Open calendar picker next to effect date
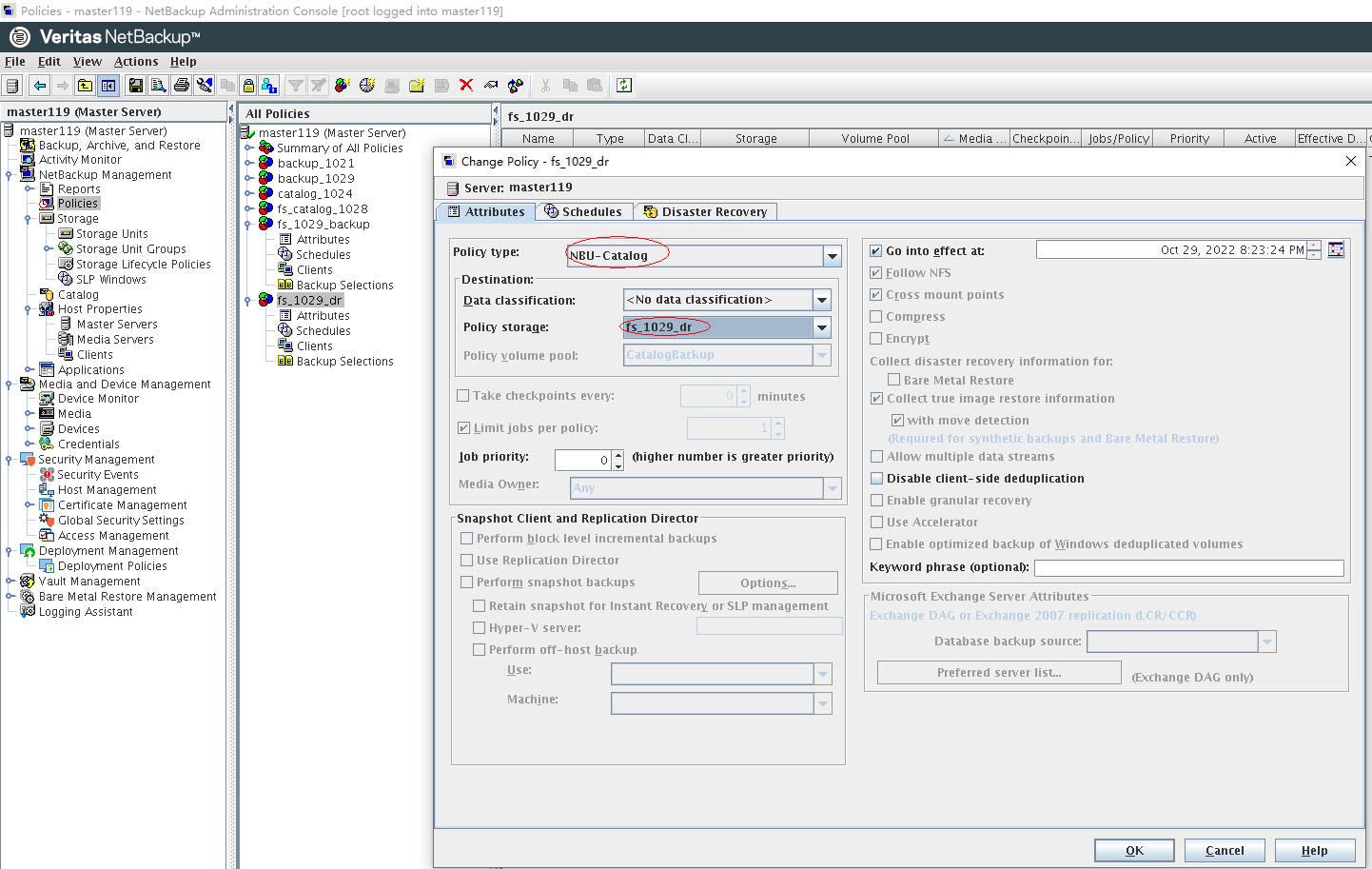The height and width of the screenshot is (869, 1372). 1336,250
